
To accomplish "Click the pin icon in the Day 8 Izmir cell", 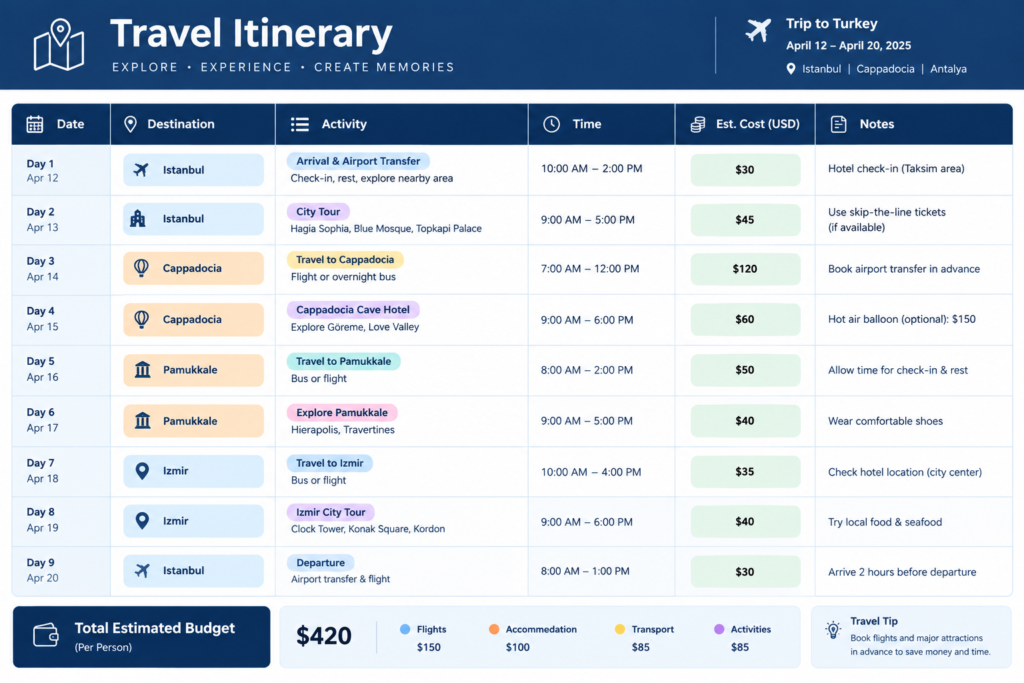I will click(142, 520).
